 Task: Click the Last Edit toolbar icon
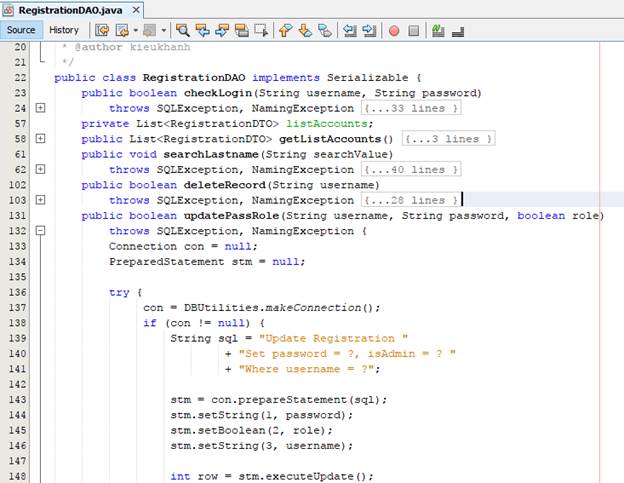(102, 30)
